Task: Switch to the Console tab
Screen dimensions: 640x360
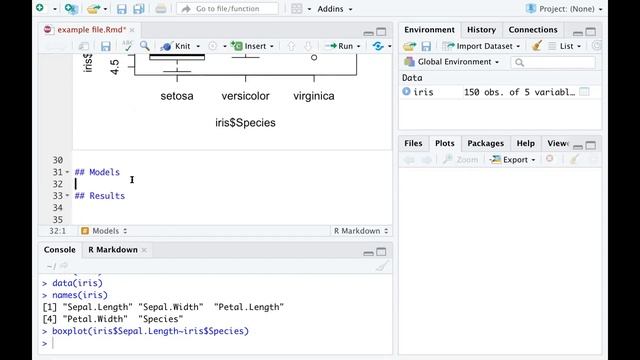Action: pyautogui.click(x=60, y=250)
